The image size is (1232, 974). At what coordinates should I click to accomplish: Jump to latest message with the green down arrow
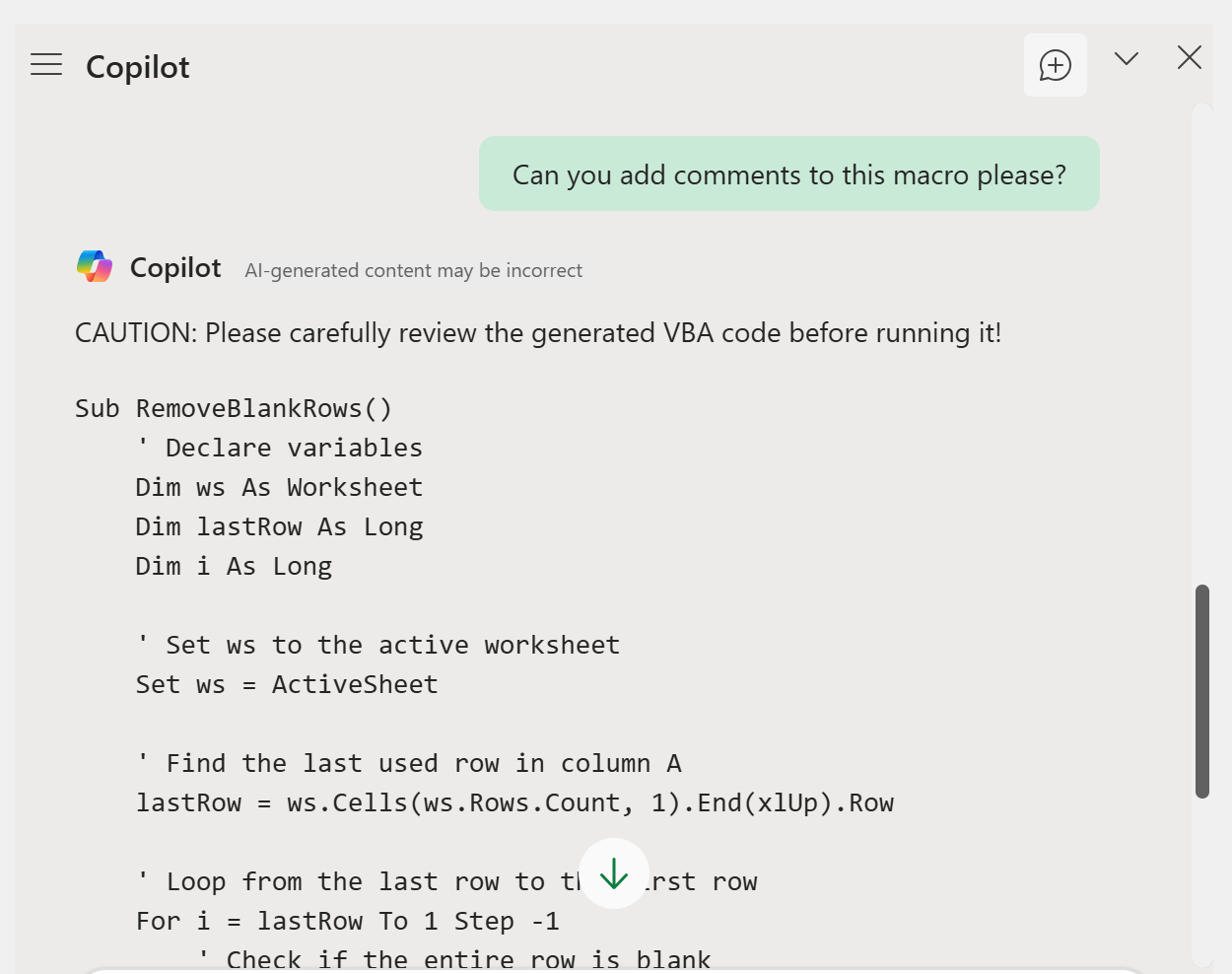click(614, 873)
